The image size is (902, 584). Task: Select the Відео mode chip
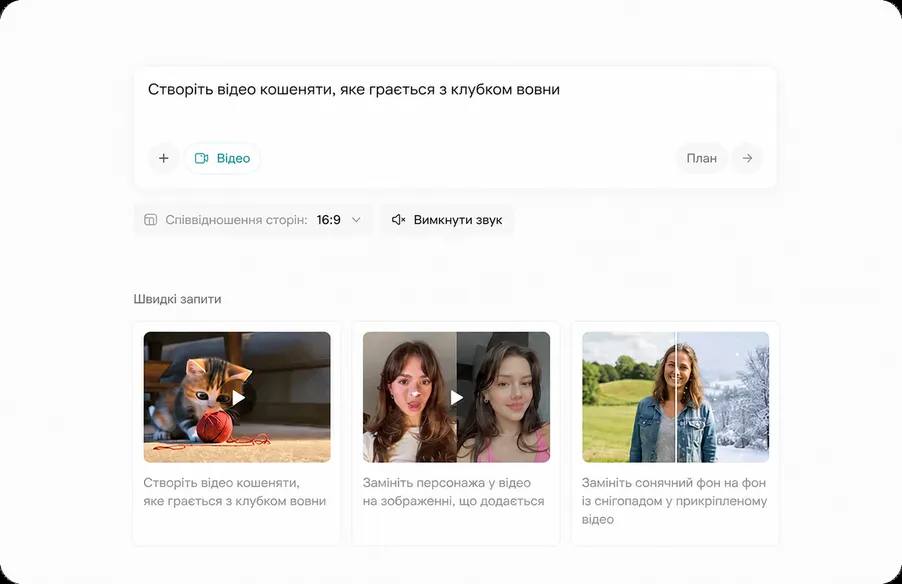(222, 158)
